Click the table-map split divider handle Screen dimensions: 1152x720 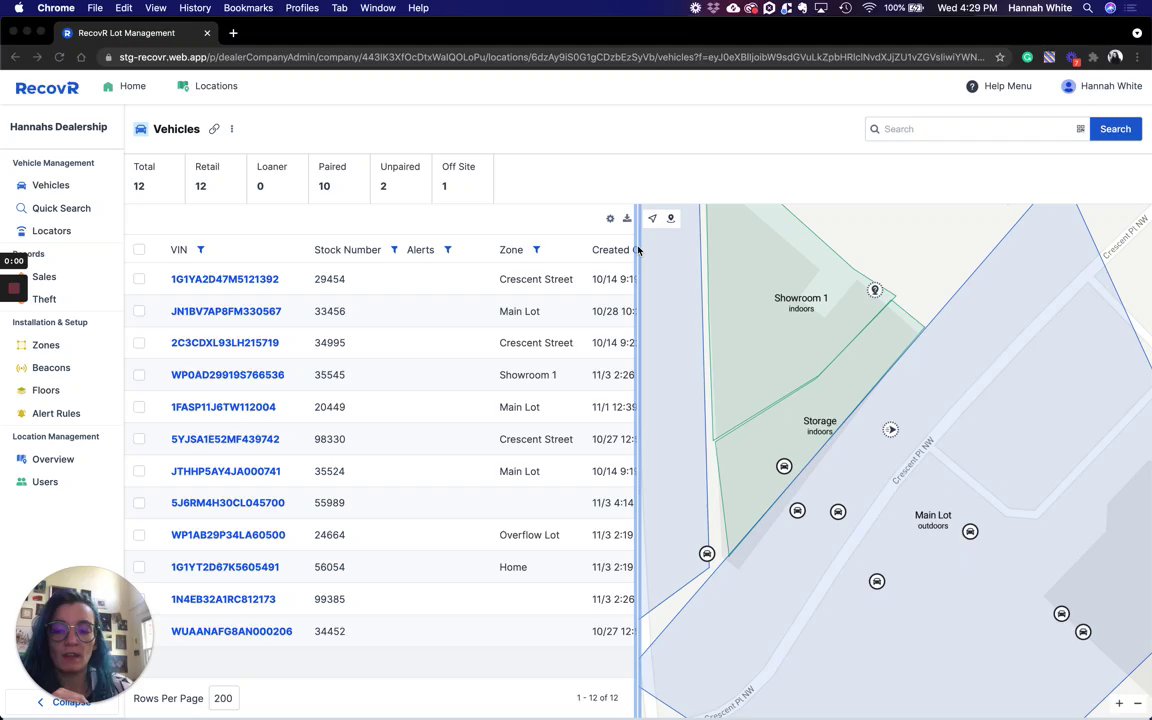[638, 461]
